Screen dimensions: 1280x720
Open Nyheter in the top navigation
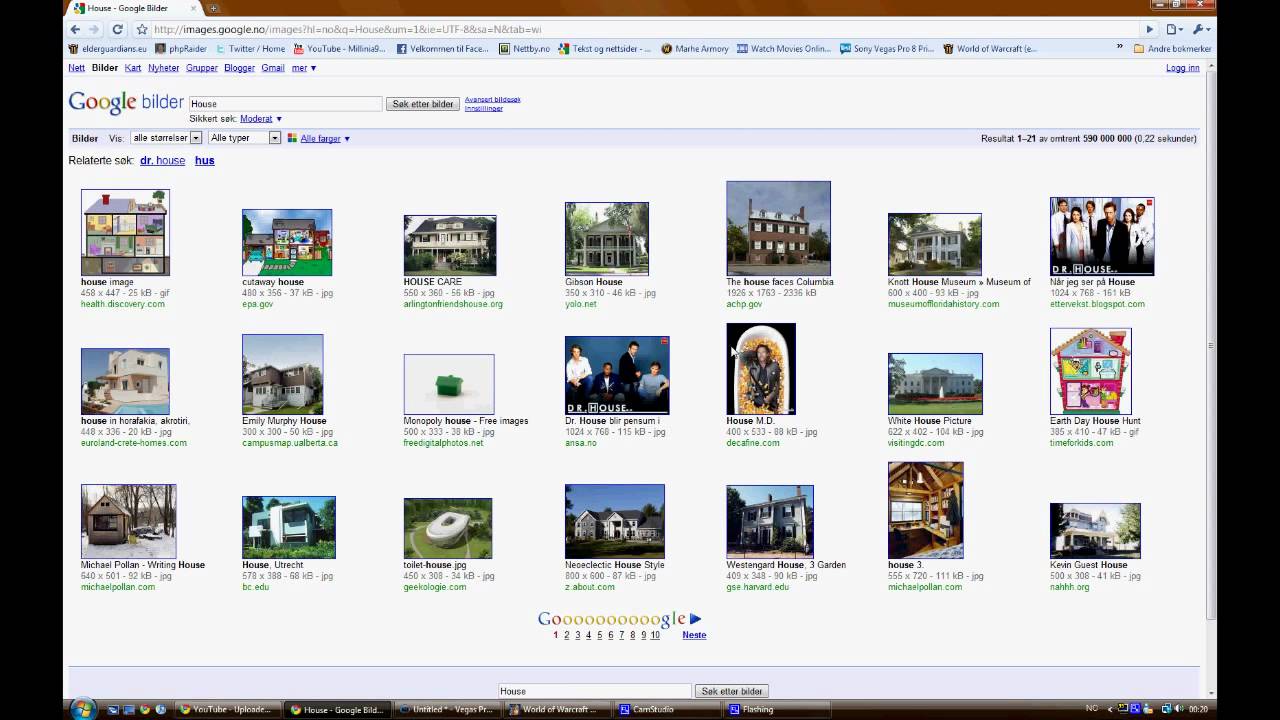(164, 68)
